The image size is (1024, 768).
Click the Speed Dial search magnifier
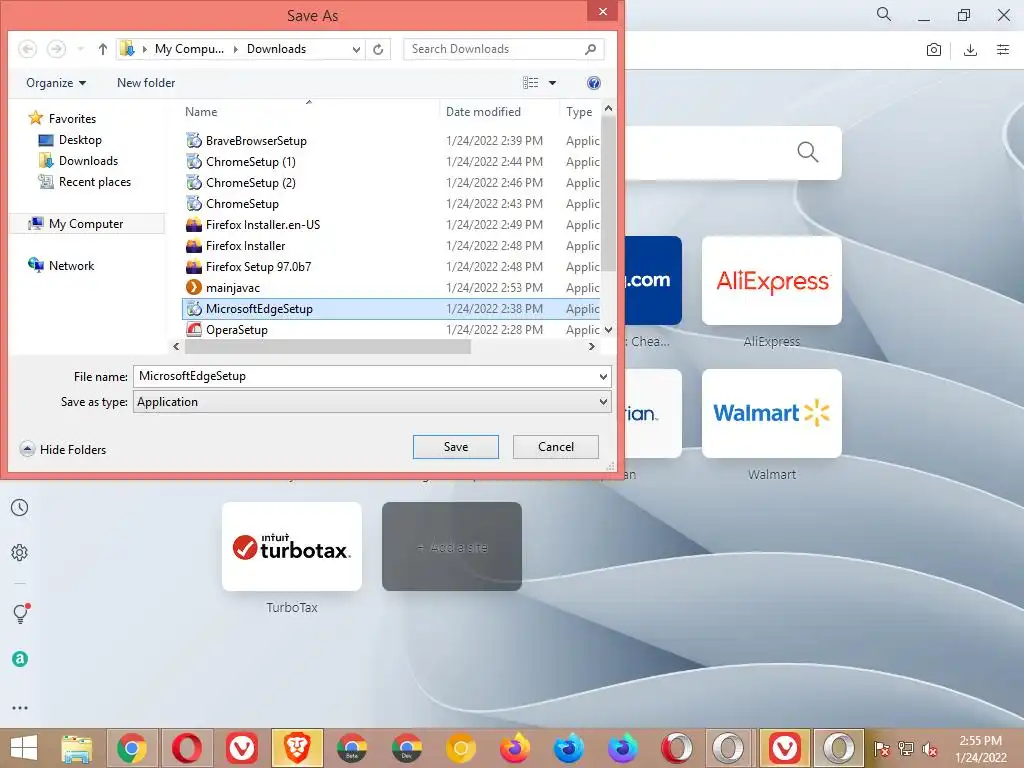808,152
